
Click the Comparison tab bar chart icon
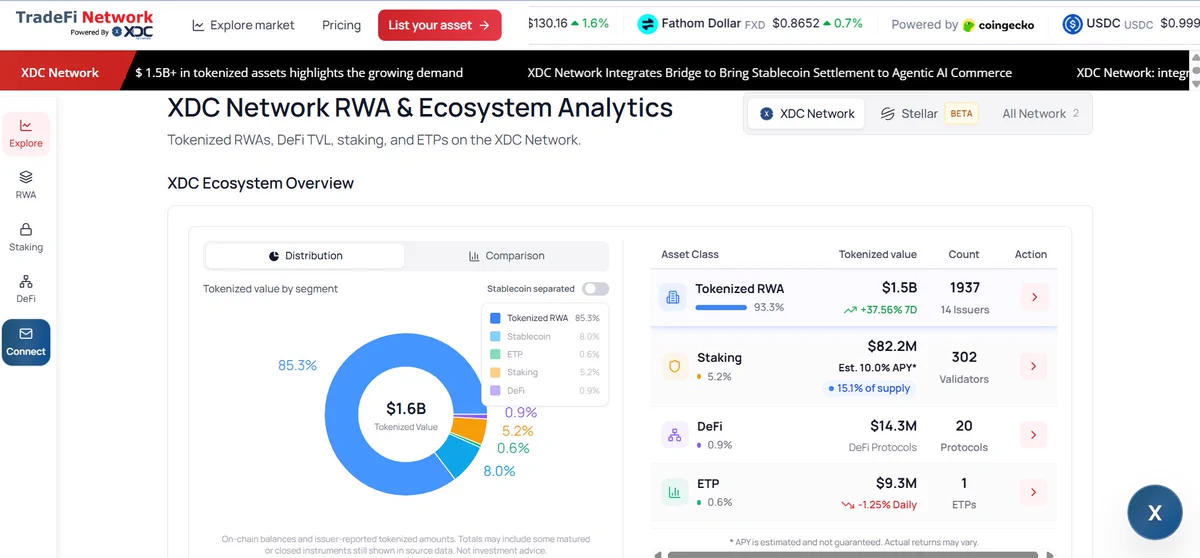(x=474, y=256)
